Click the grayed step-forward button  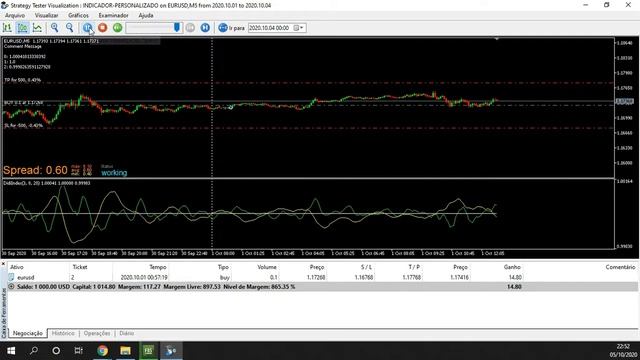coord(190,28)
